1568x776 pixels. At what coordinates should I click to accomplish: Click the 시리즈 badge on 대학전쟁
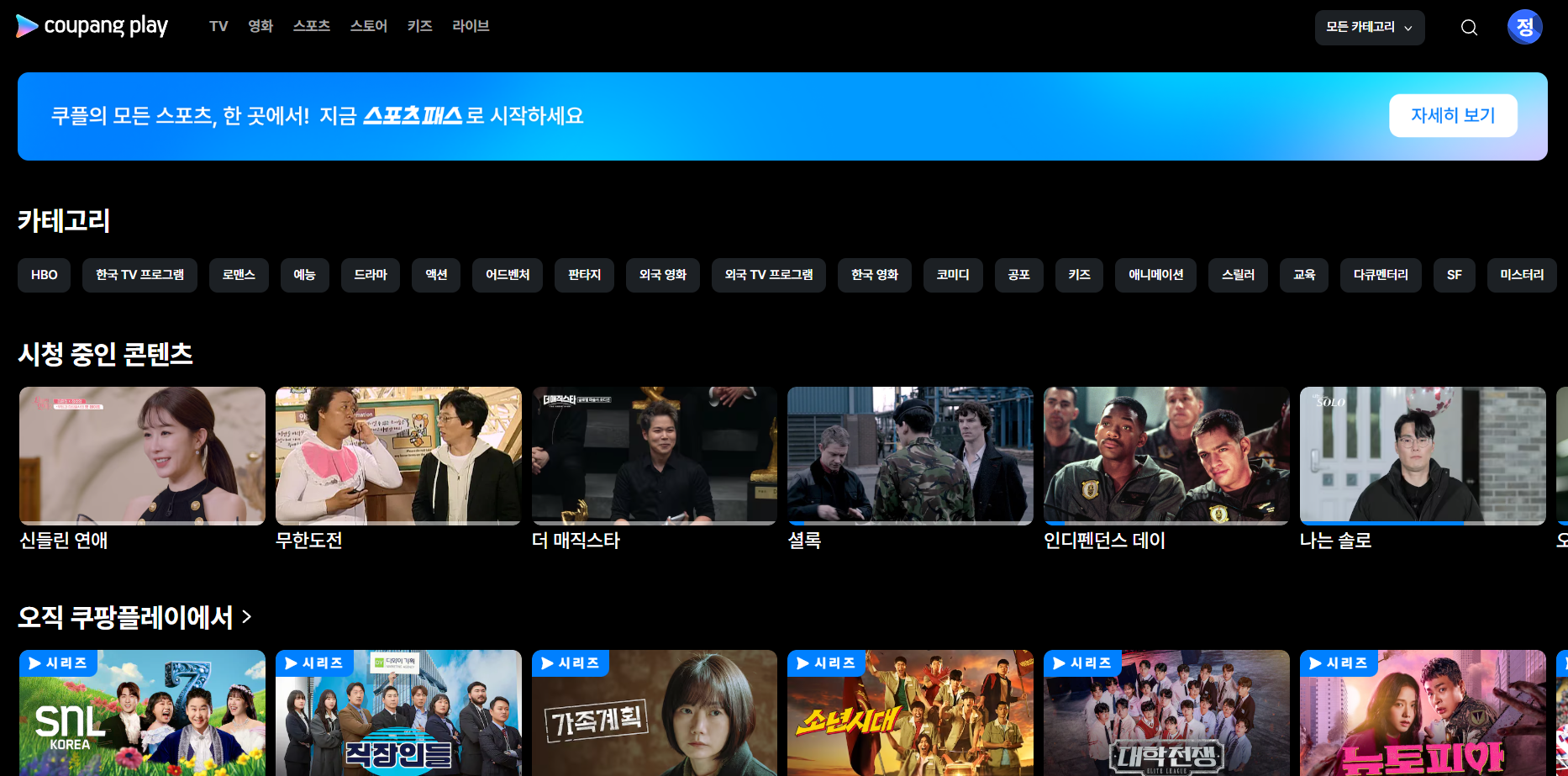(1082, 663)
